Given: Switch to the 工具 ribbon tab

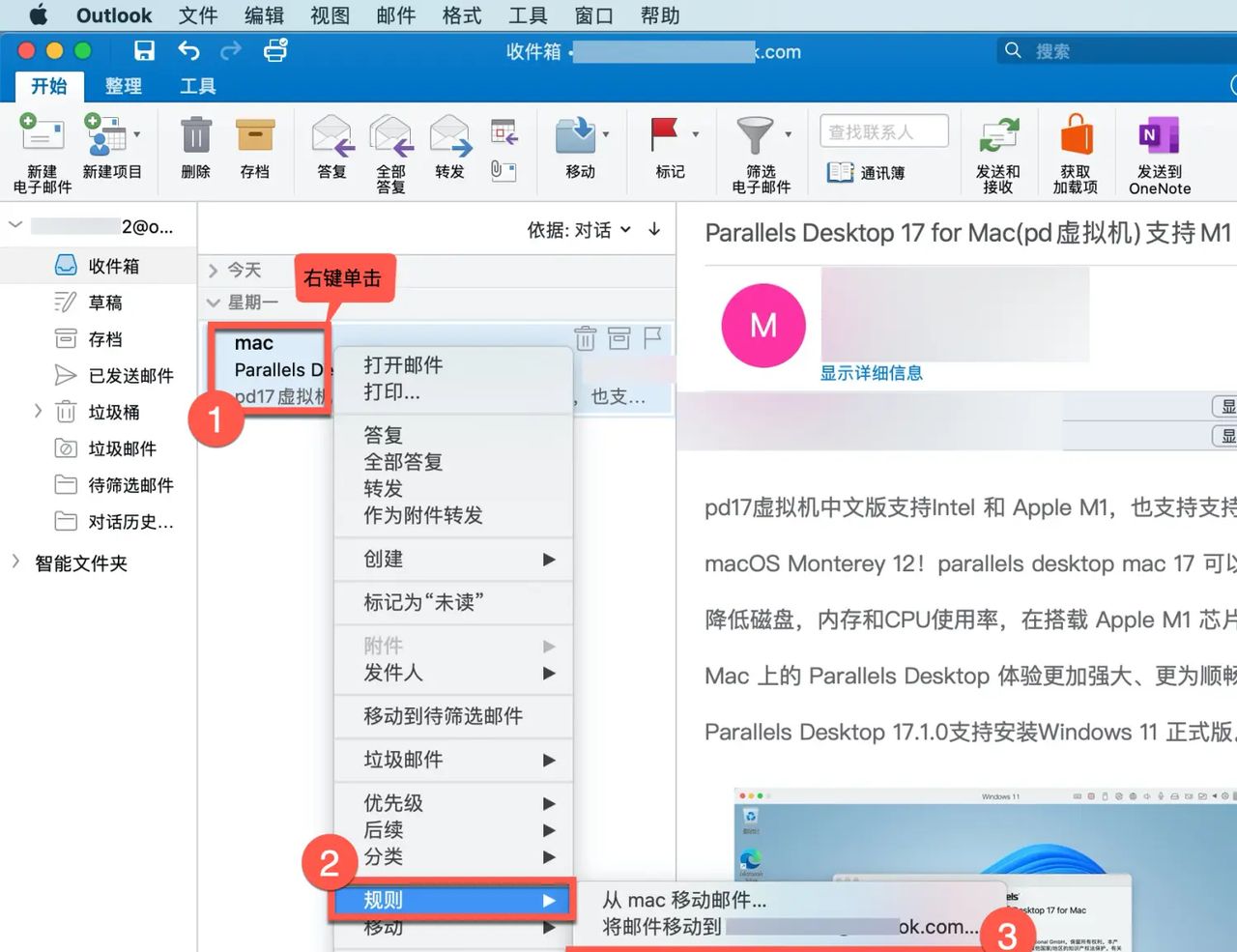Looking at the screenshot, I should pyautogui.click(x=198, y=86).
